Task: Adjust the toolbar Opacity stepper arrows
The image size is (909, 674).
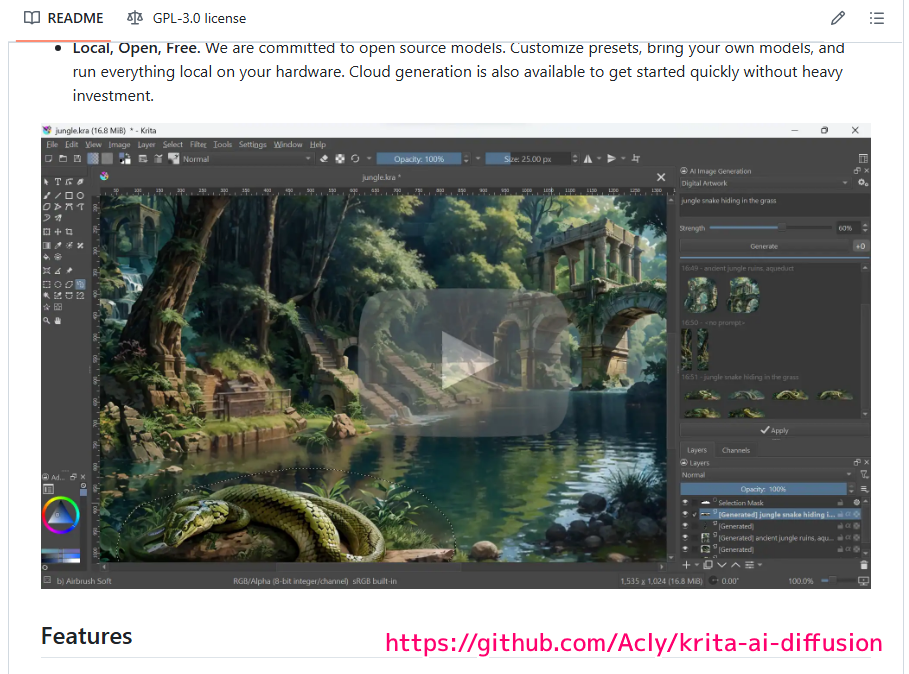Action: (466, 159)
